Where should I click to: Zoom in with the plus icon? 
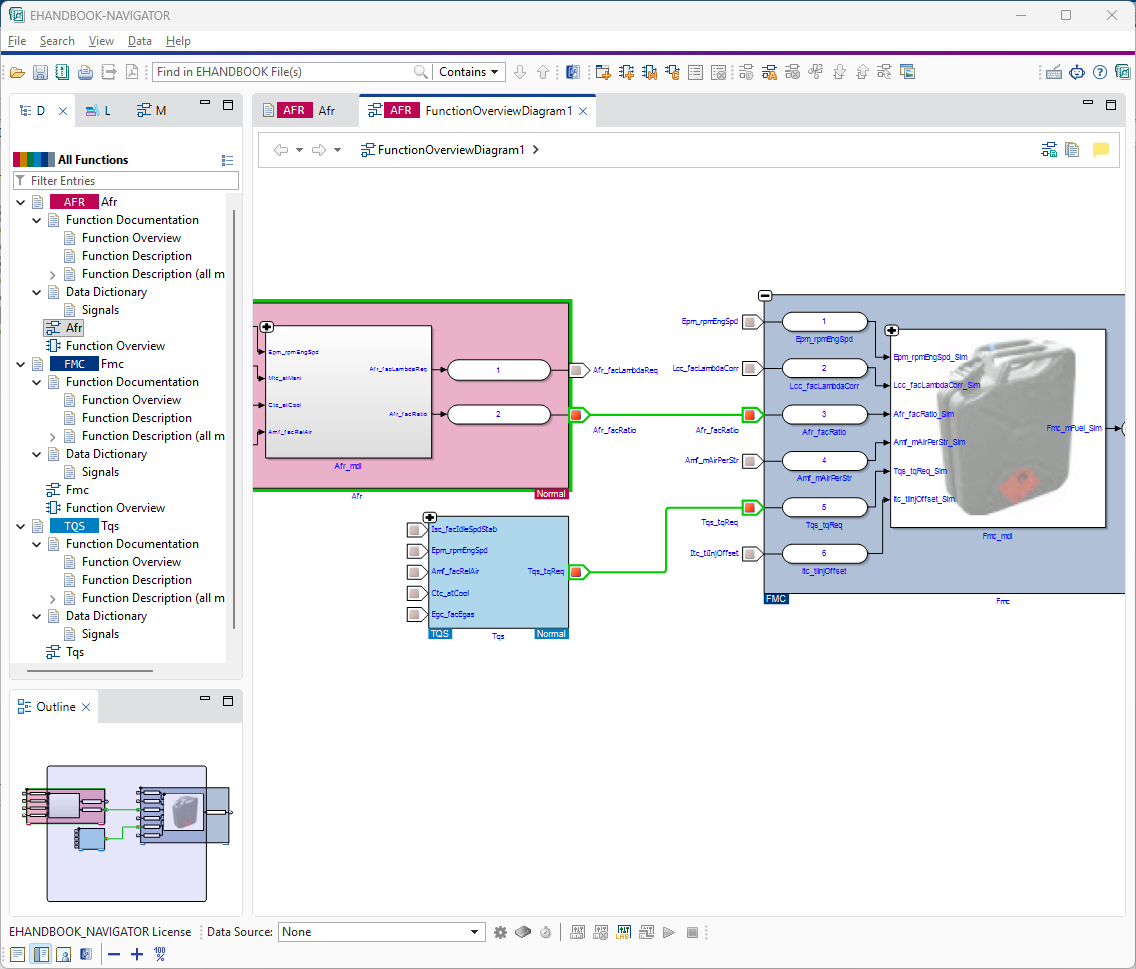coord(136,955)
